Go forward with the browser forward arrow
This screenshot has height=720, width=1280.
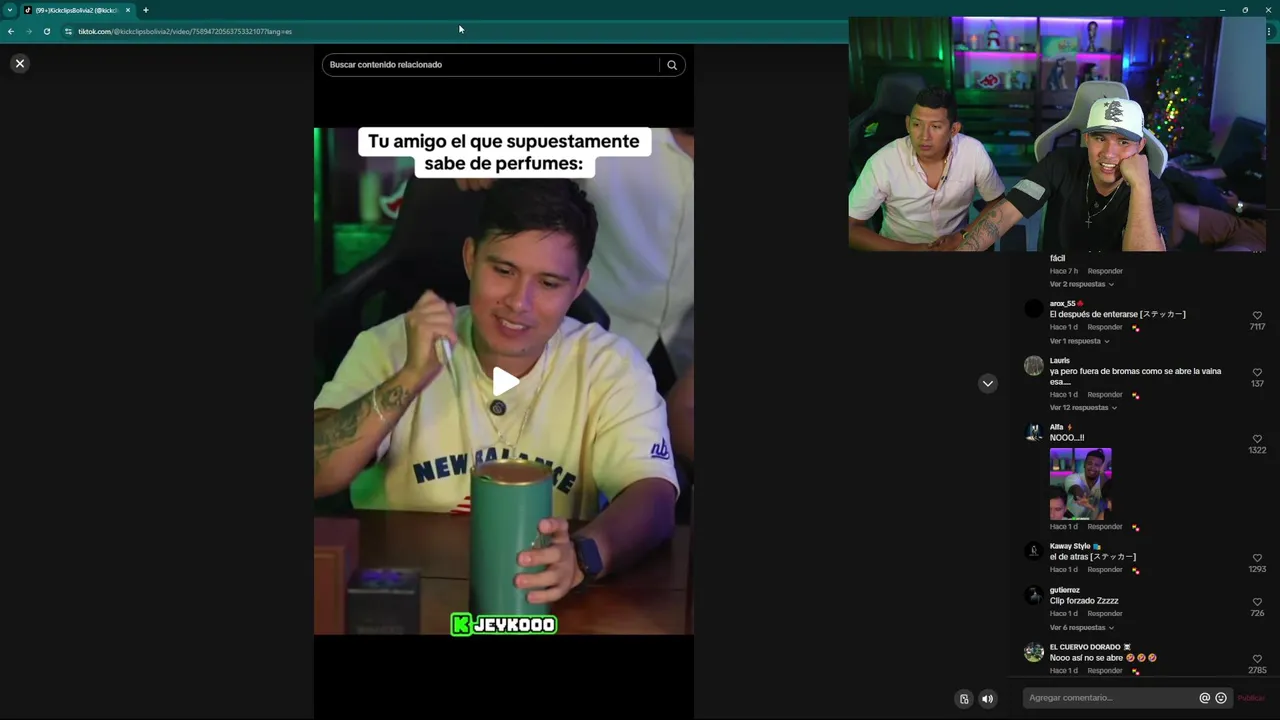tap(29, 31)
